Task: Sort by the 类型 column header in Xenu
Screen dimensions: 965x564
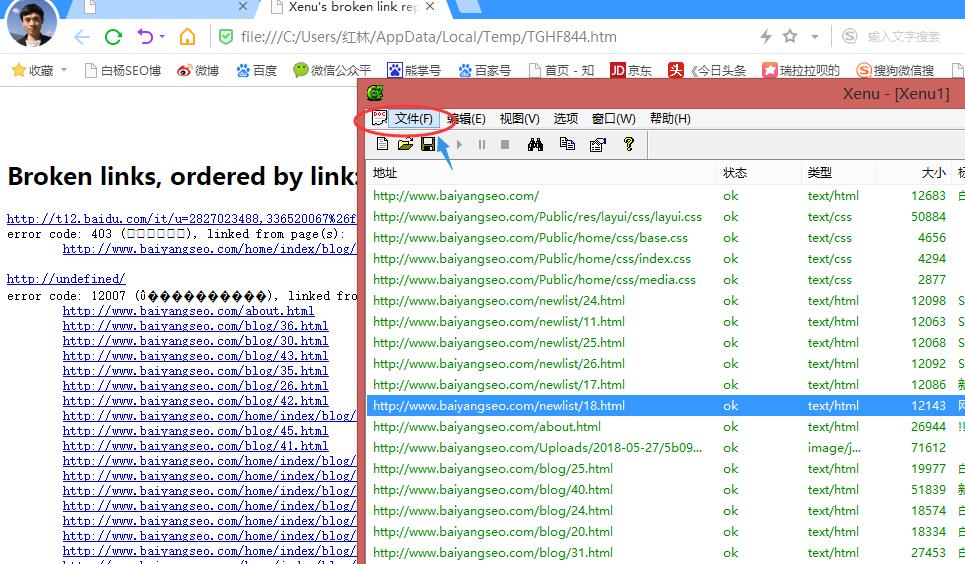Action: point(839,173)
